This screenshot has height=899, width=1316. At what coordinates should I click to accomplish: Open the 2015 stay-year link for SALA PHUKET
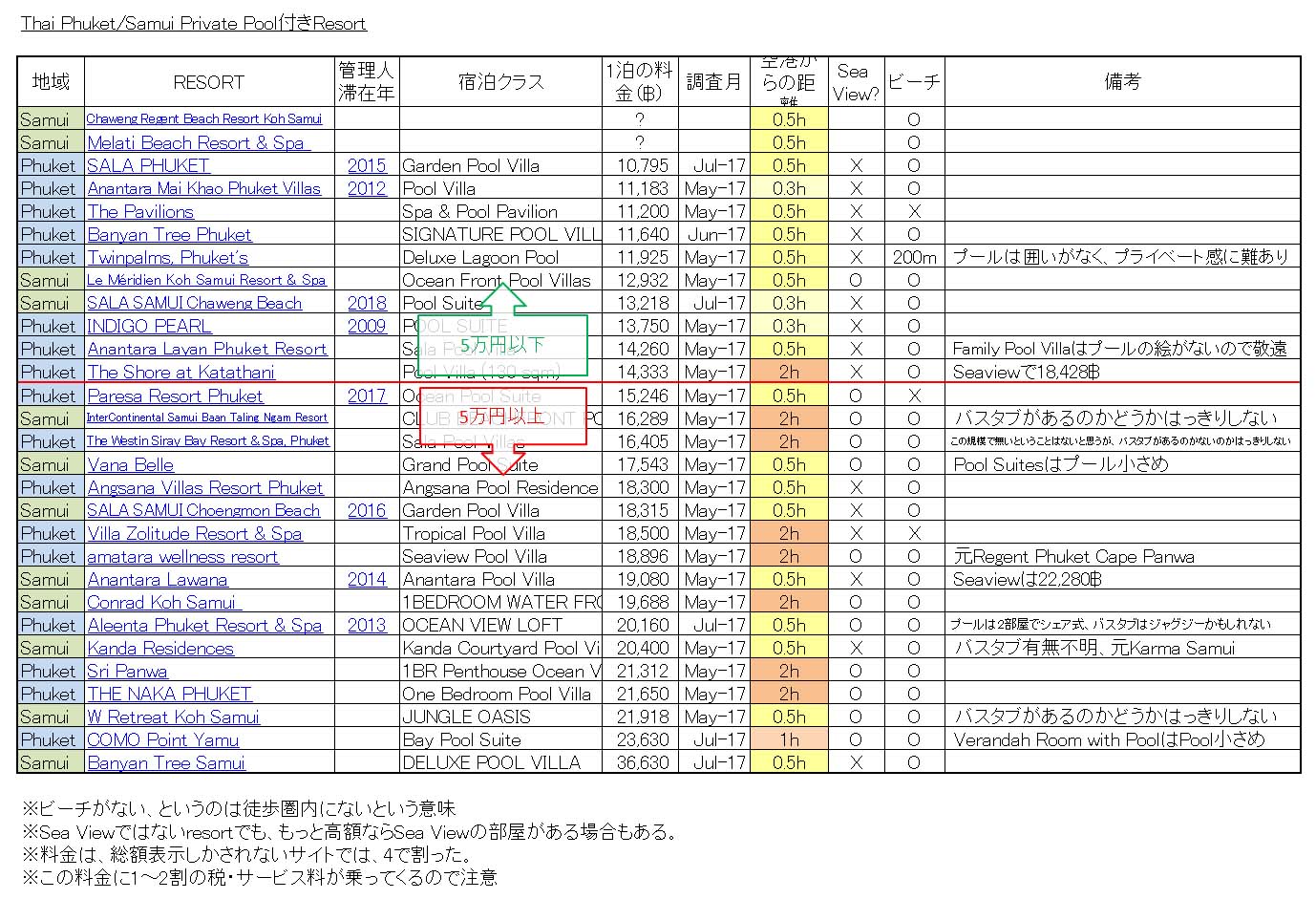367,165
